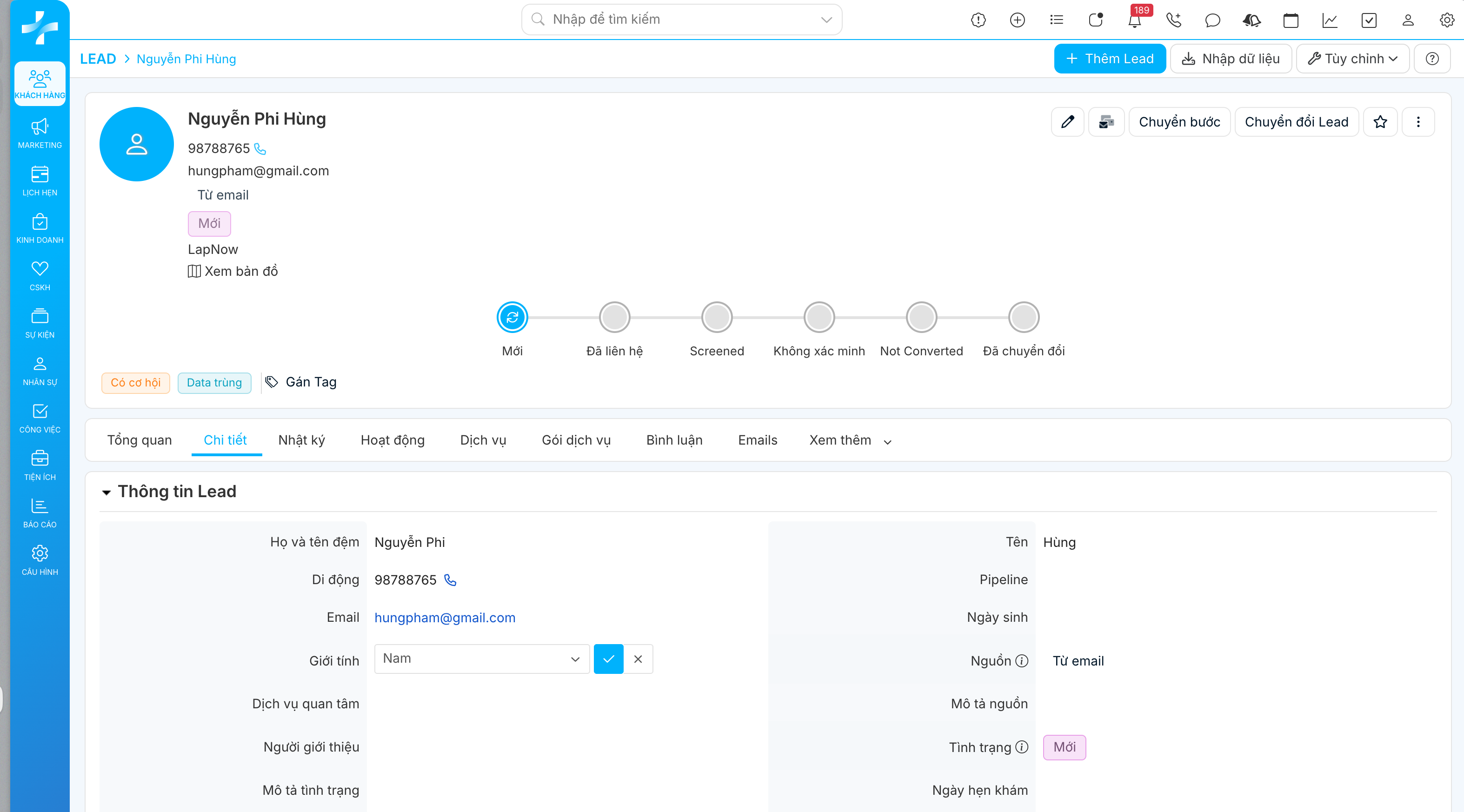Open the Giới tính Nam dropdown
The image size is (1464, 812).
481,659
